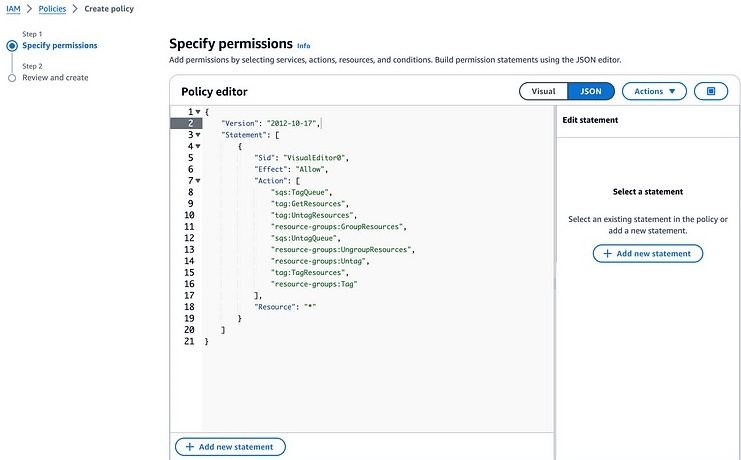741x460 pixels.
Task: Go to IAM in the breadcrumb
Action: pos(14,9)
